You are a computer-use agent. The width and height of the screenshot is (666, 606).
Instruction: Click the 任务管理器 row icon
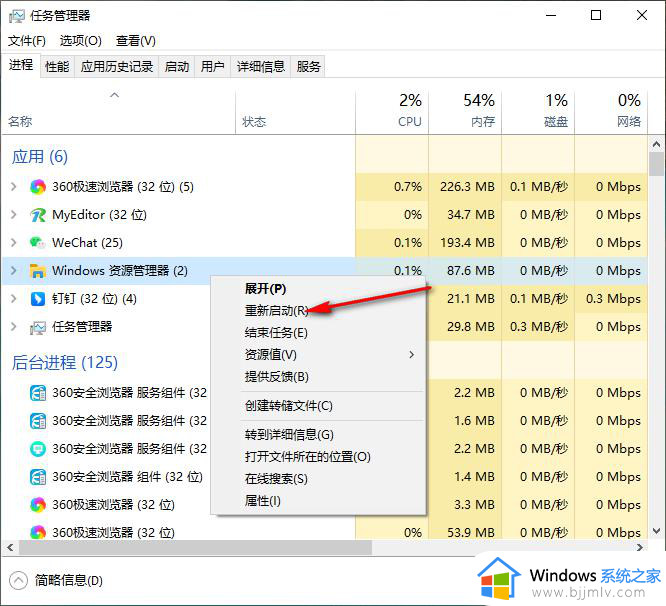click(x=38, y=327)
